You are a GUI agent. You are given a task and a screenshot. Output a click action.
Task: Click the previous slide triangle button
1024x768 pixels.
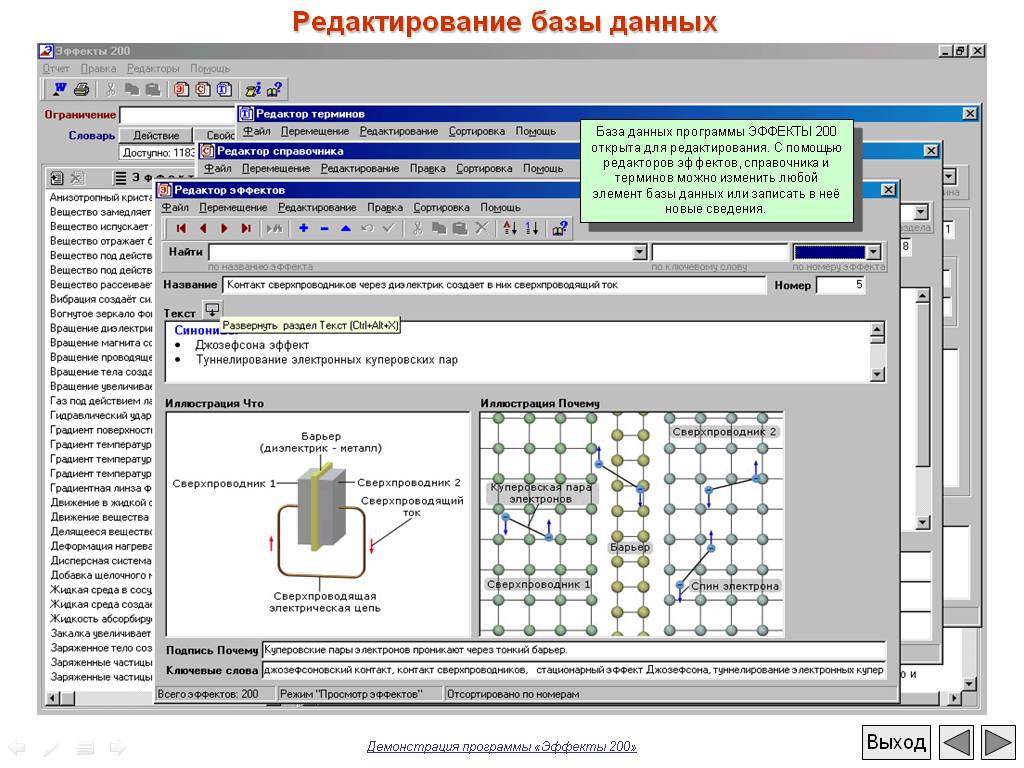[x=957, y=743]
